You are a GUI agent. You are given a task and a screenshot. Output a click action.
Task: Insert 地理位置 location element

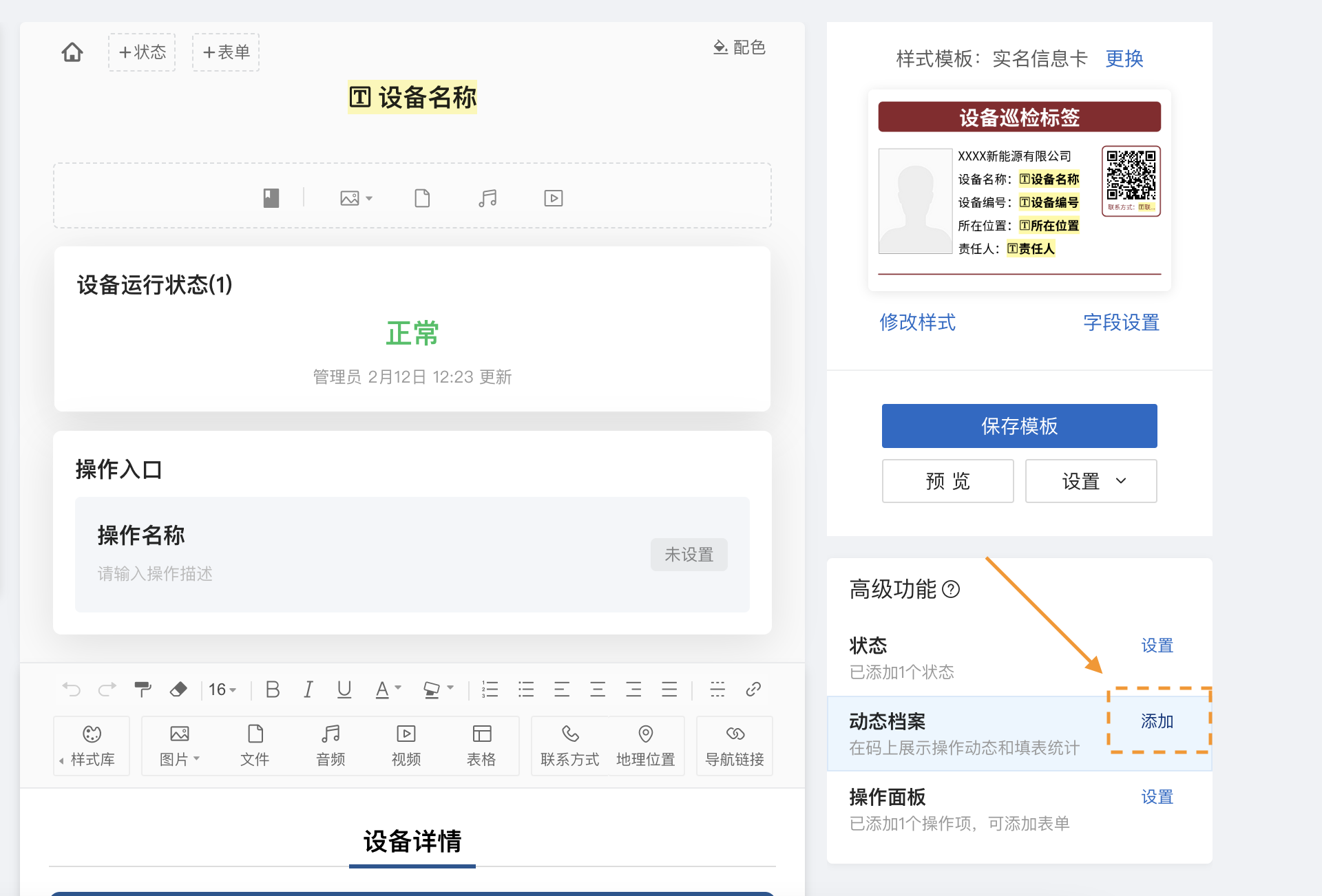click(x=645, y=745)
